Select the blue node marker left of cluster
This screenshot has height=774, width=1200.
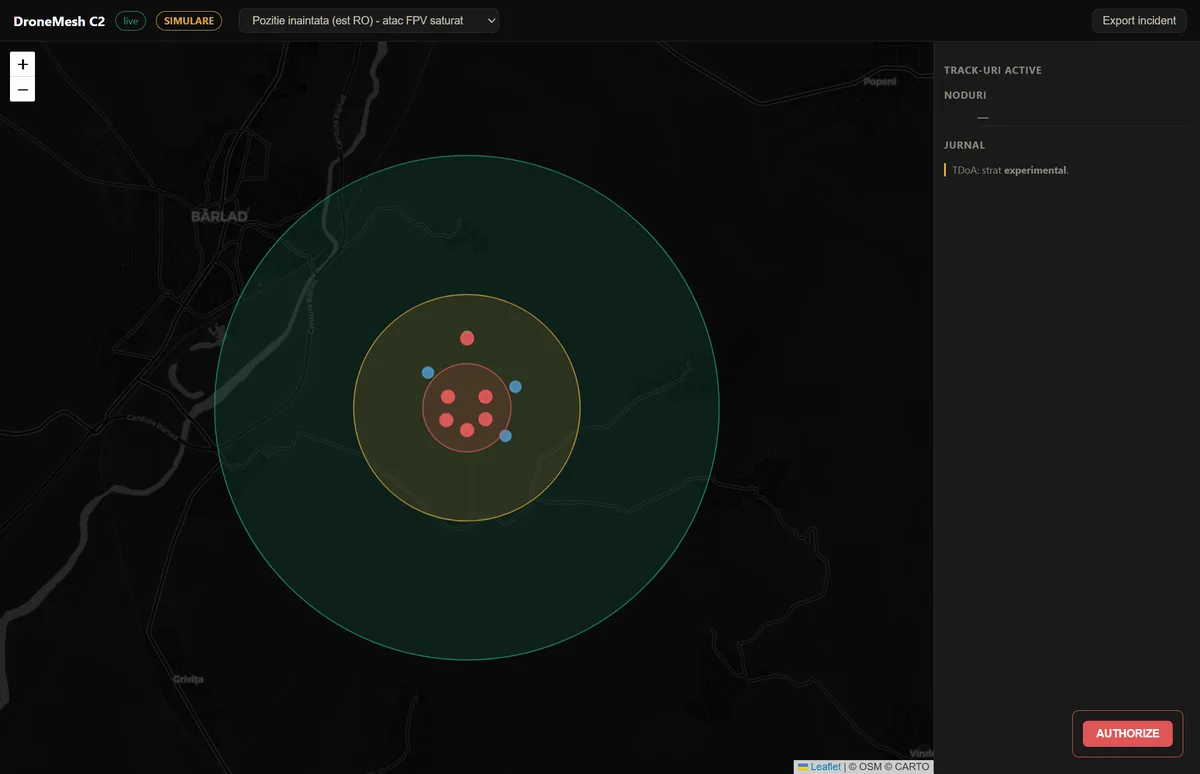[x=428, y=373]
